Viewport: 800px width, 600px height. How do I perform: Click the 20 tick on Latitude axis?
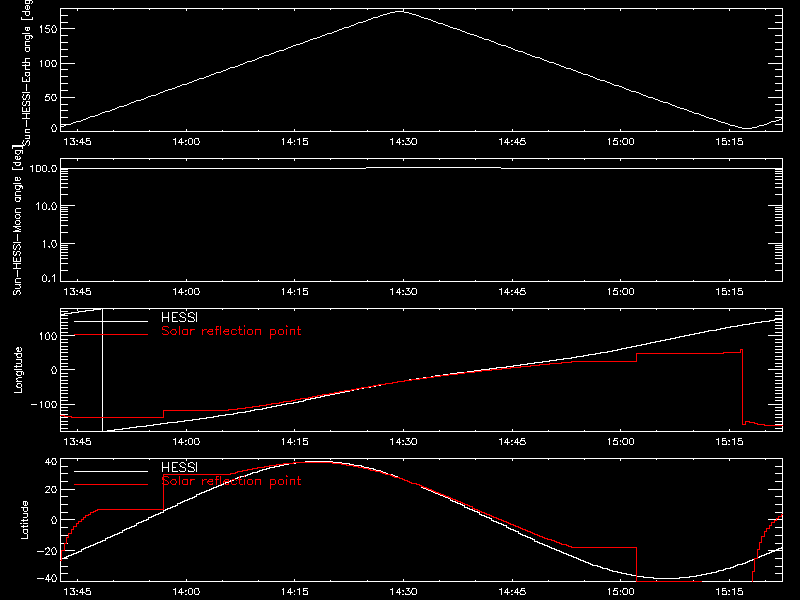51,490
